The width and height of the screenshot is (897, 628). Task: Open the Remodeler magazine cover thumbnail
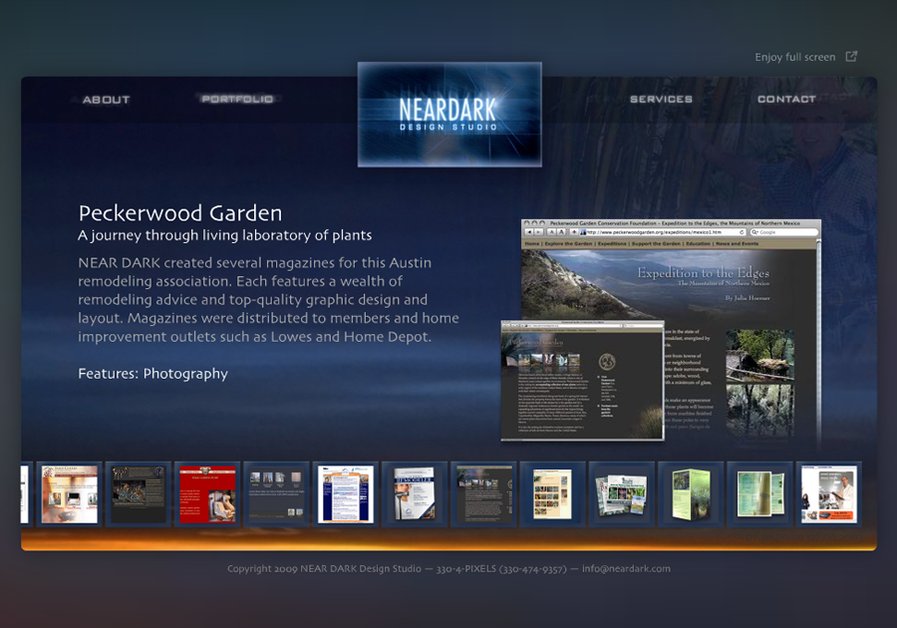[414, 494]
